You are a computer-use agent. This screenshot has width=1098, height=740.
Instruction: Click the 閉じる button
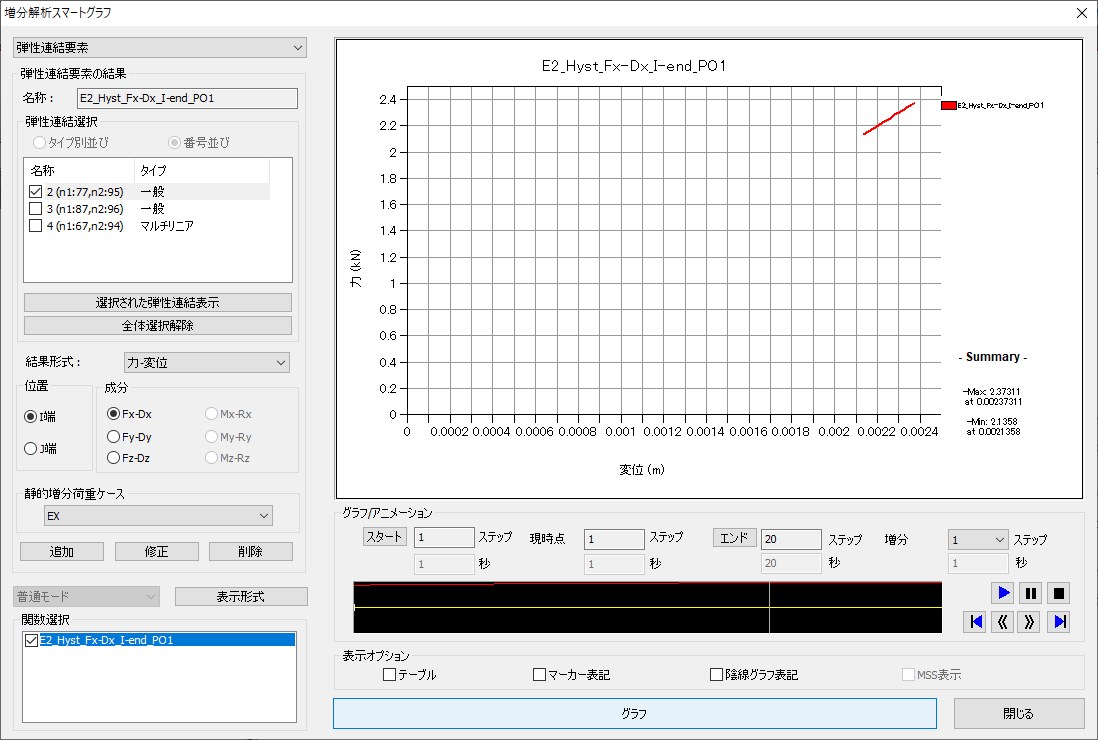1019,713
